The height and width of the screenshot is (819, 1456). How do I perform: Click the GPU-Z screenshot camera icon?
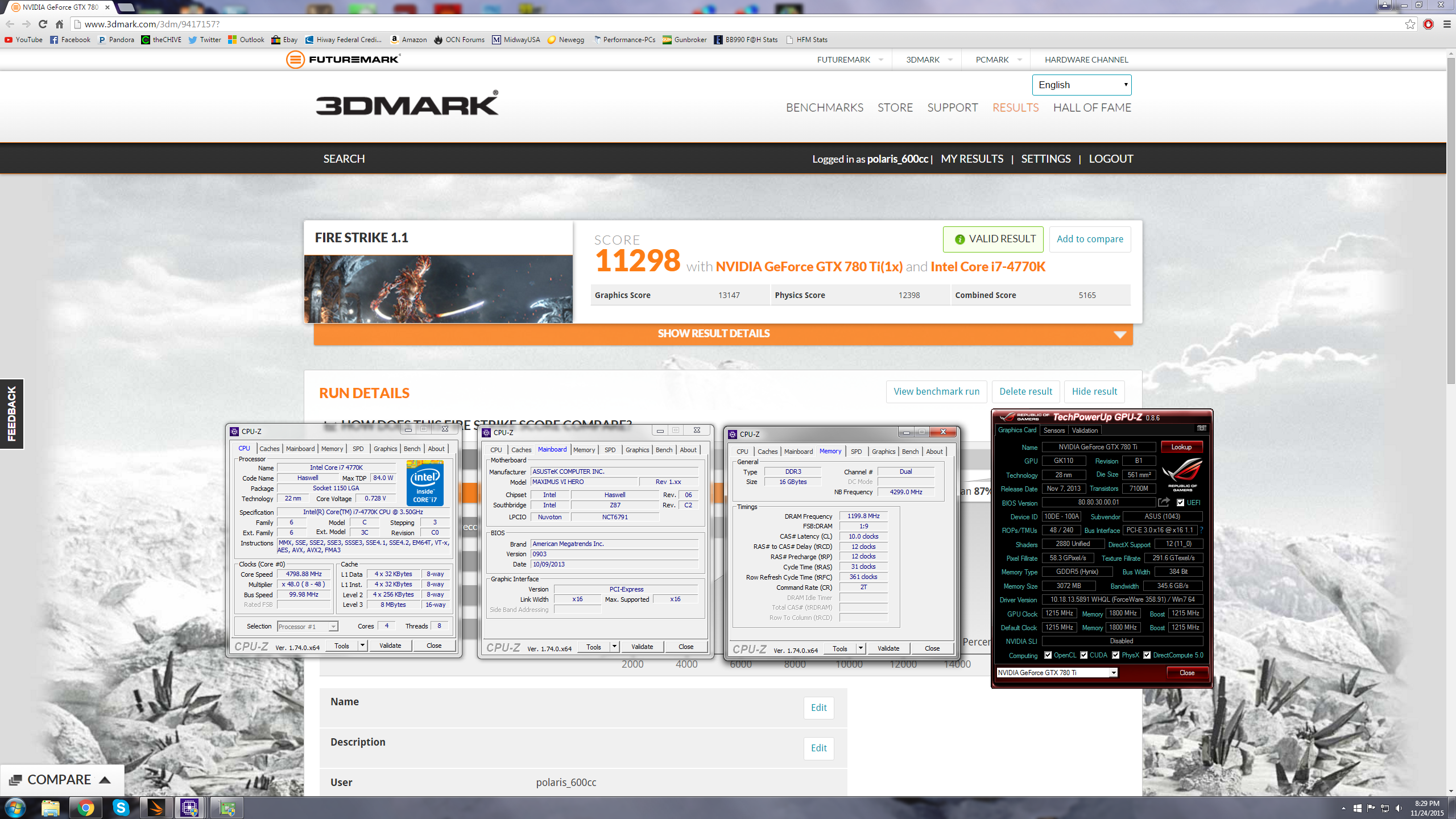pos(1201,428)
